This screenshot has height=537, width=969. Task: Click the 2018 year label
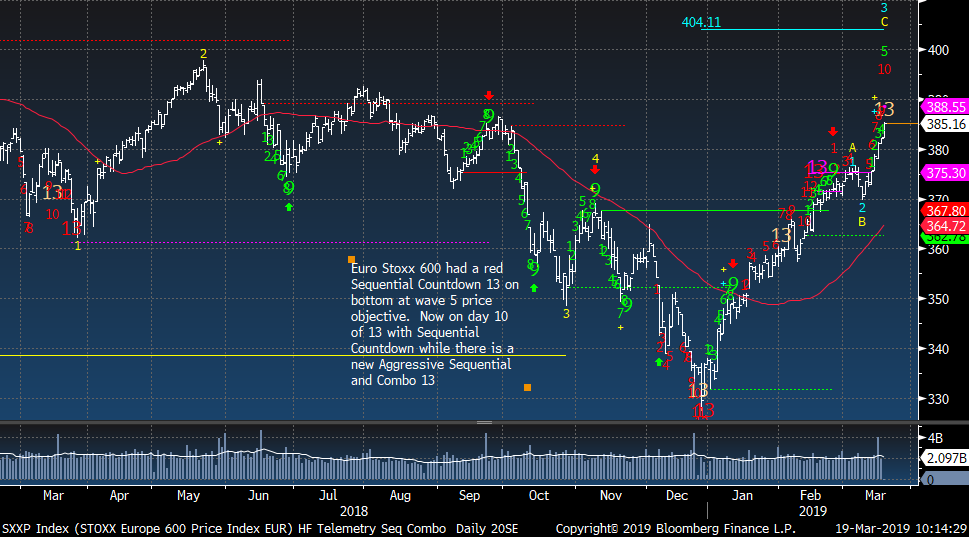(353, 512)
